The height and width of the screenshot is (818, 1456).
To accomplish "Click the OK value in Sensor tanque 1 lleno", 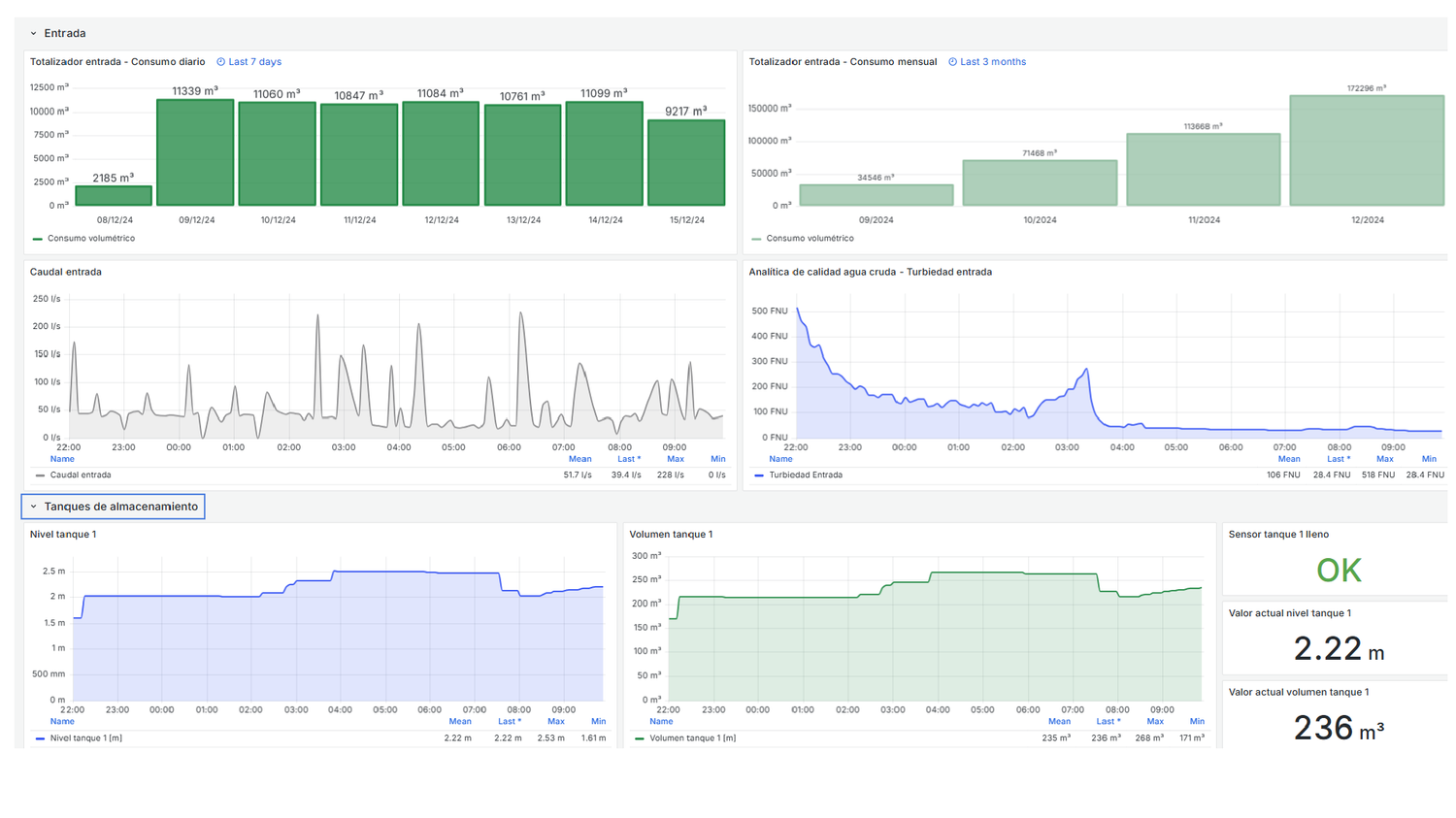I will pos(1339,571).
